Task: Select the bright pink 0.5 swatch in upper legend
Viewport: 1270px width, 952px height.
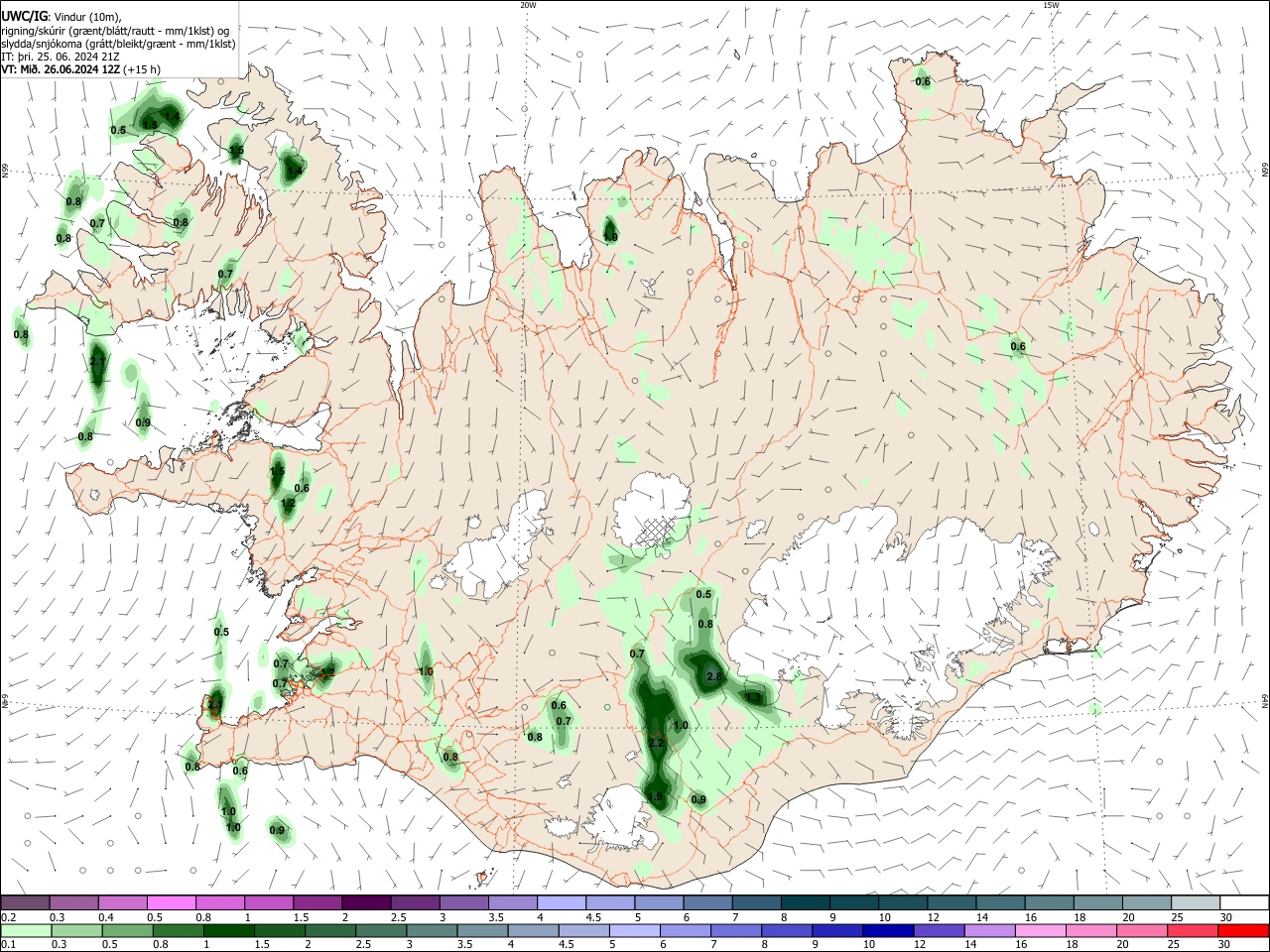Action: 172,902
